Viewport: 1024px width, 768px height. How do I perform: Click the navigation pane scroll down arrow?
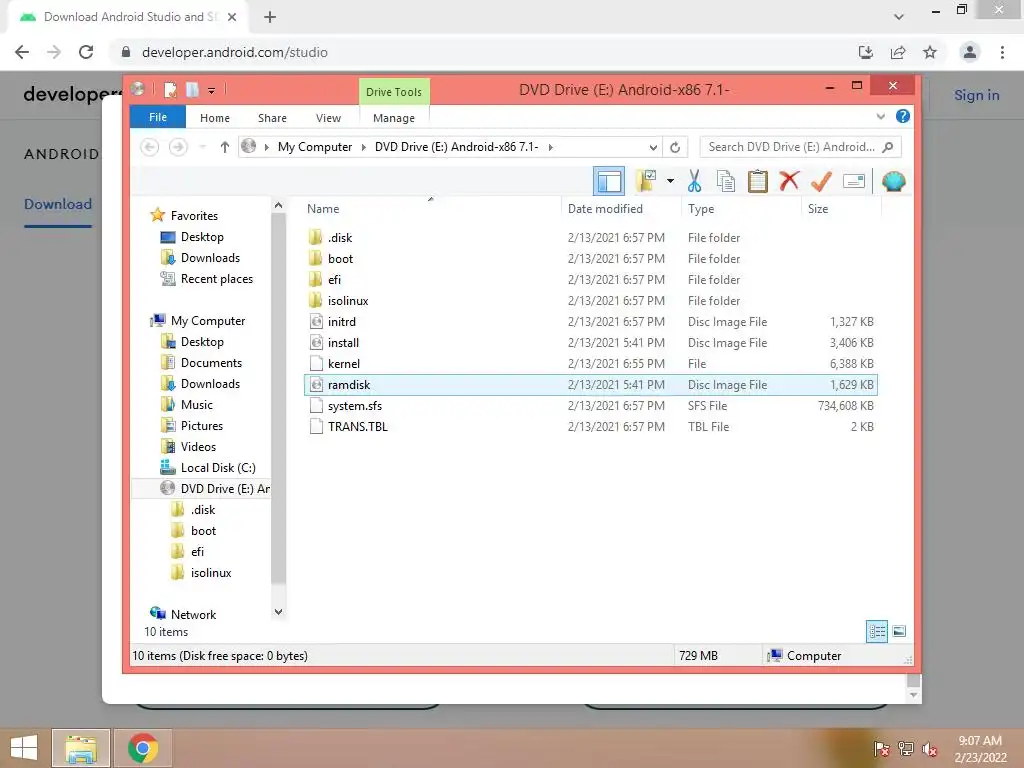(x=278, y=612)
